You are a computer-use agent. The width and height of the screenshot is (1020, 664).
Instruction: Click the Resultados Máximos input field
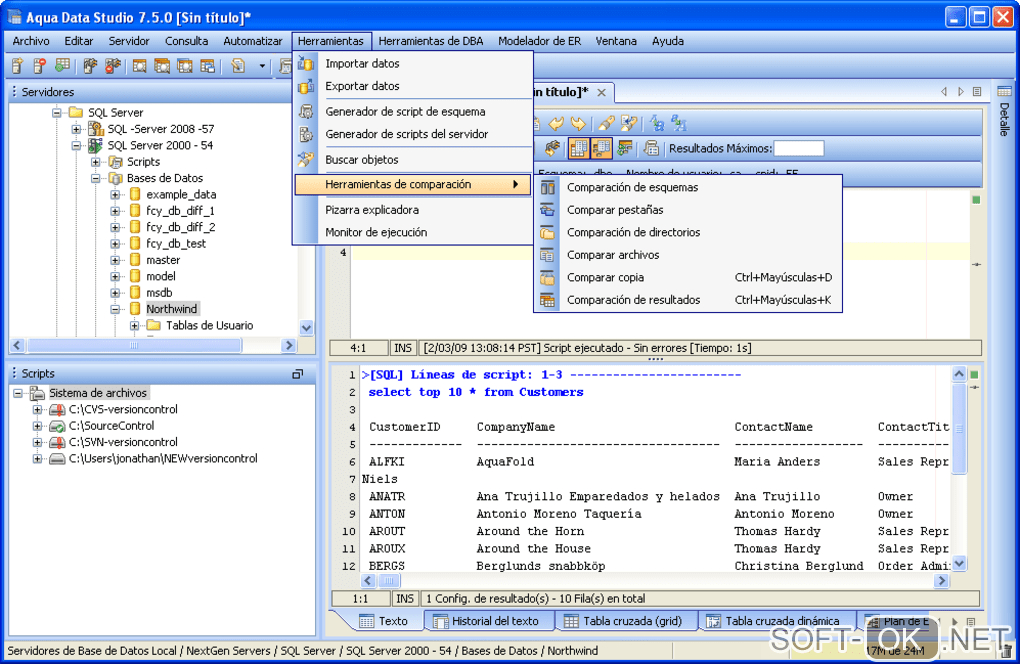799,149
